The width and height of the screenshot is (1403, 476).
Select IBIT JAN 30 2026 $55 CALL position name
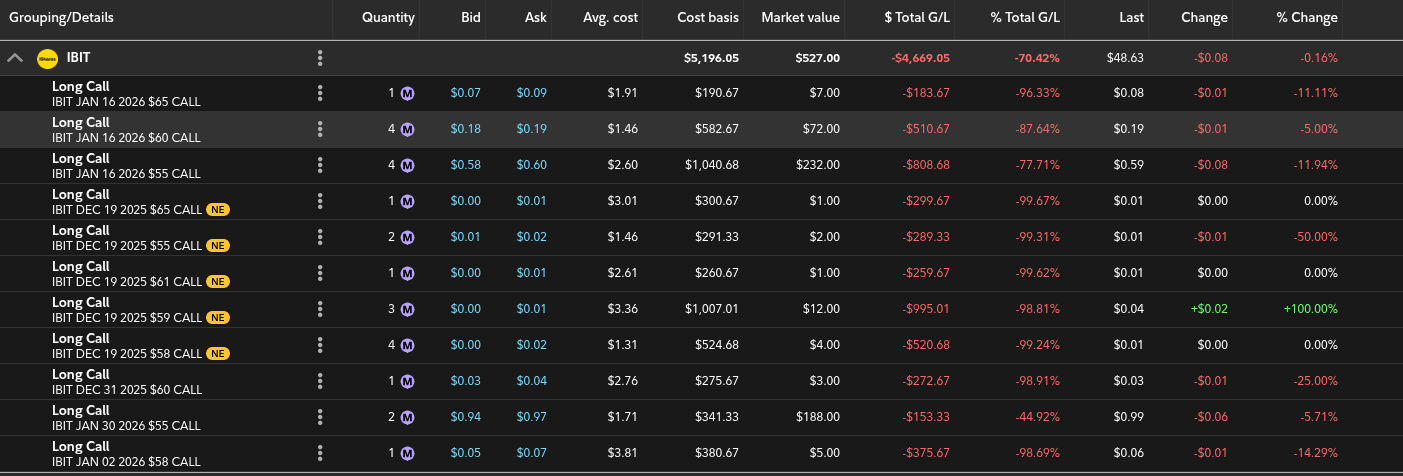point(126,426)
